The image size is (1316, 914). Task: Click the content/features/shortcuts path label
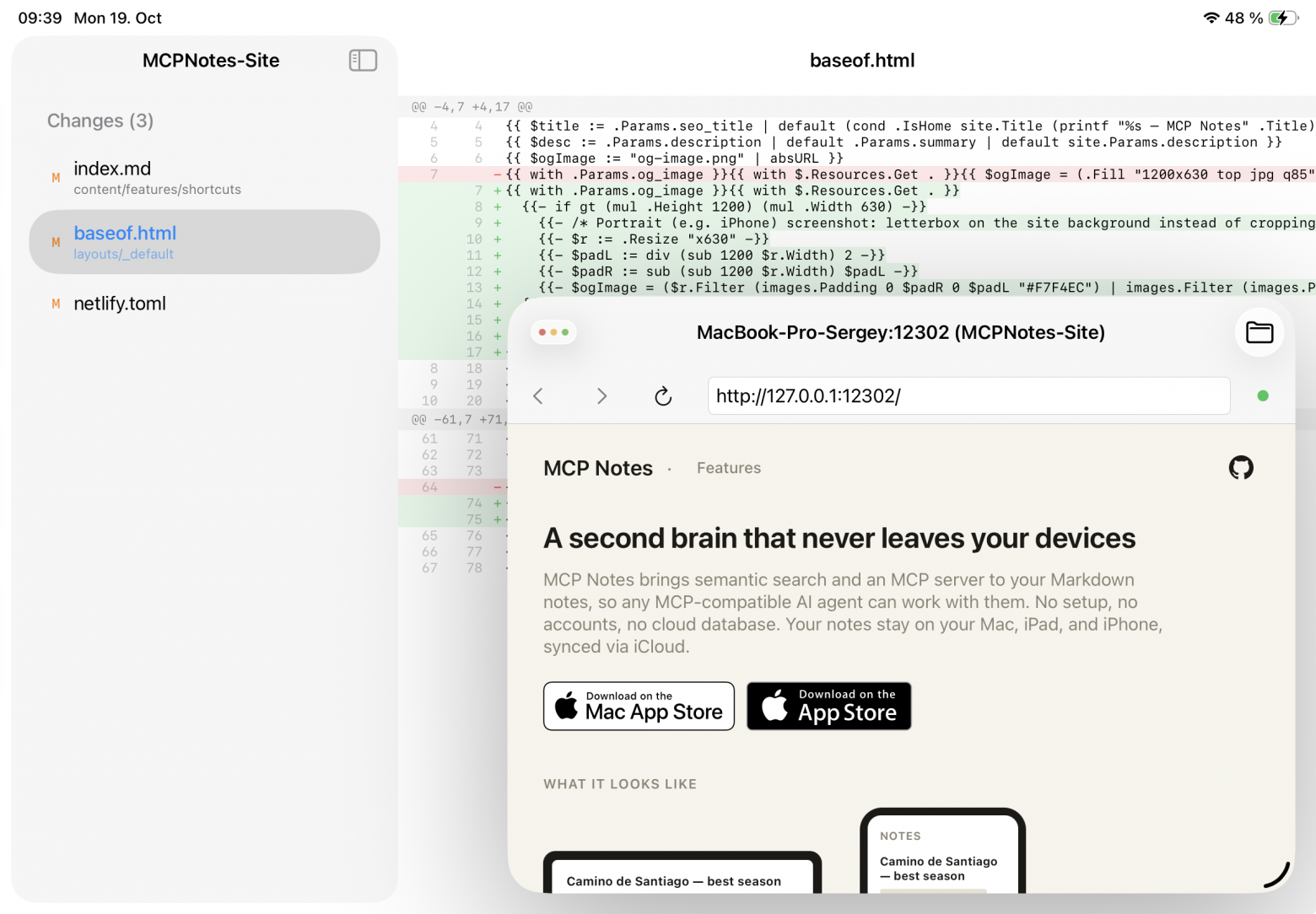point(157,190)
